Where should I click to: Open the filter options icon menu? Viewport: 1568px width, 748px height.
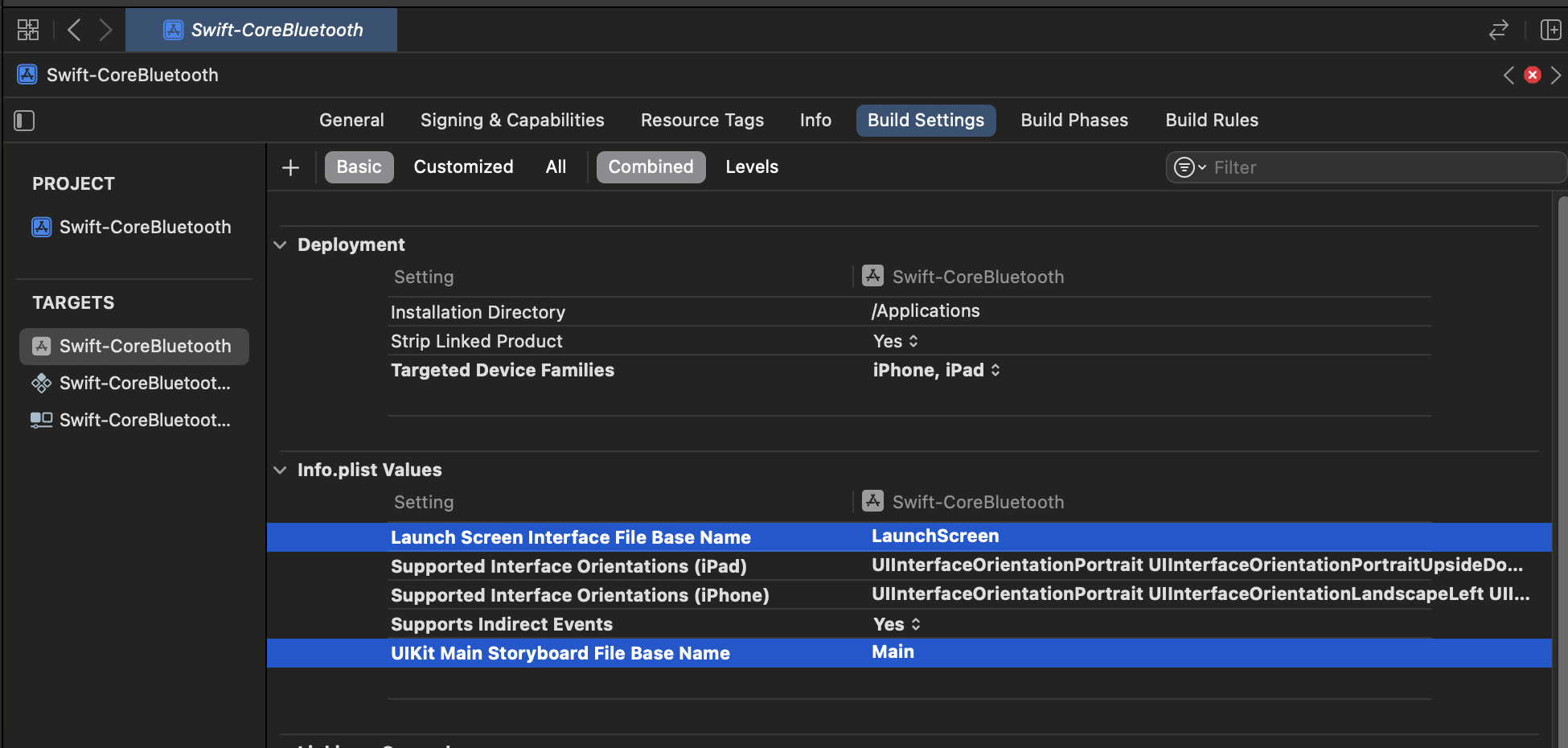click(x=1189, y=167)
